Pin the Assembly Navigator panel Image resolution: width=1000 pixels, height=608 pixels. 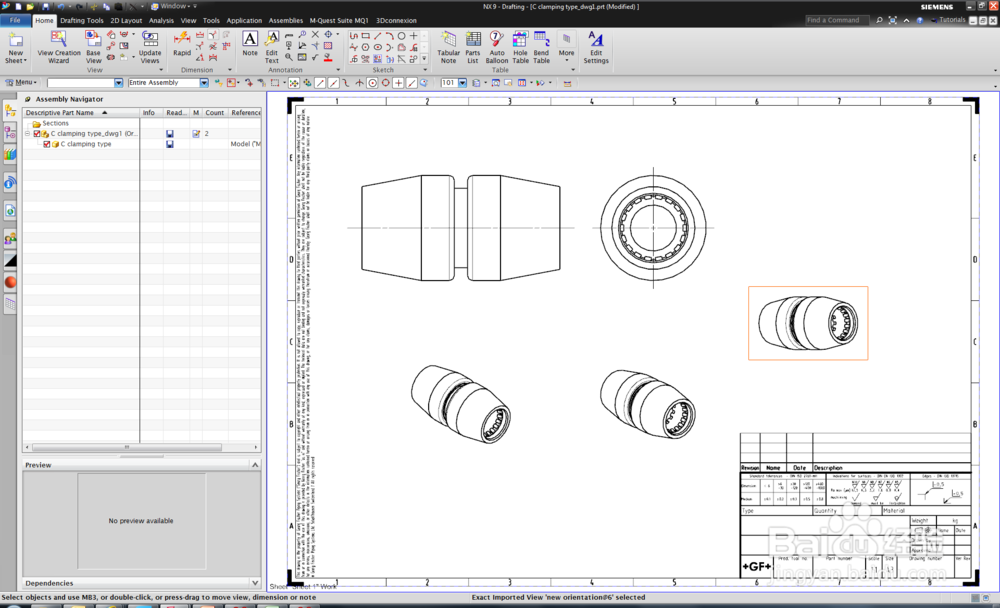pyautogui.click(x=28, y=99)
